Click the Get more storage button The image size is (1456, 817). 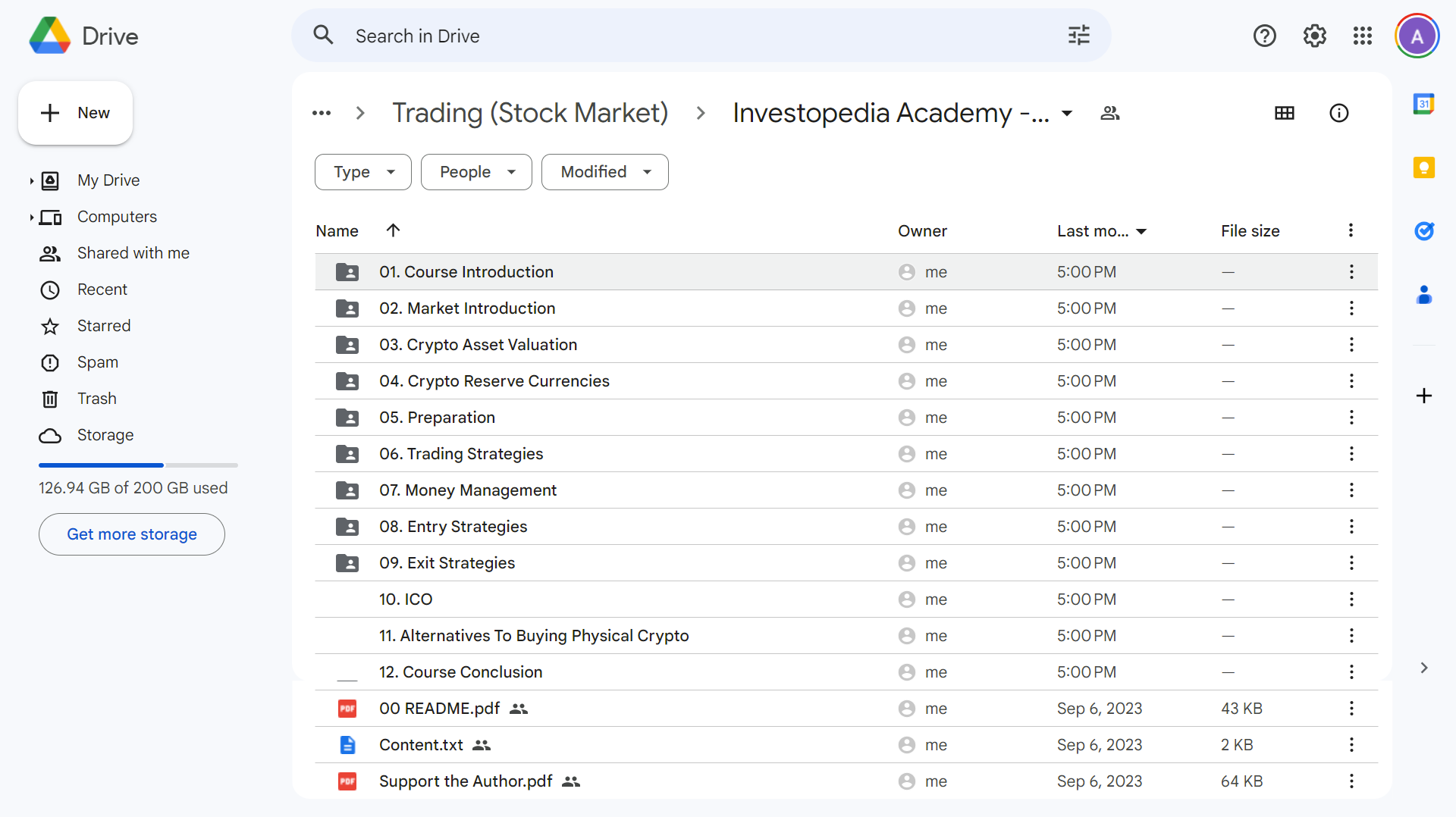[132, 534]
